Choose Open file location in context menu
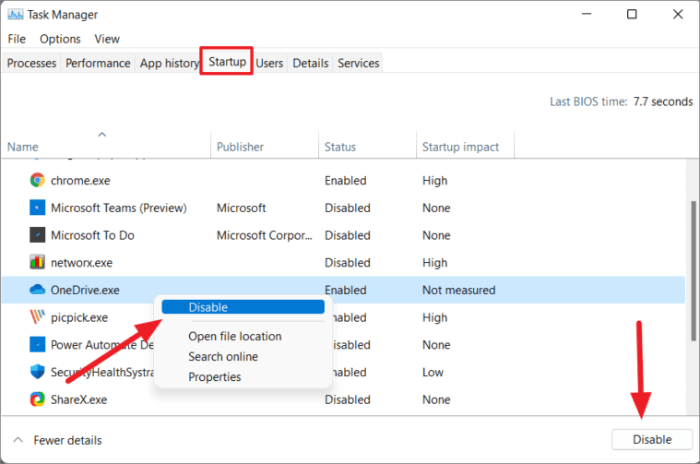The width and height of the screenshot is (700, 464). click(235, 336)
